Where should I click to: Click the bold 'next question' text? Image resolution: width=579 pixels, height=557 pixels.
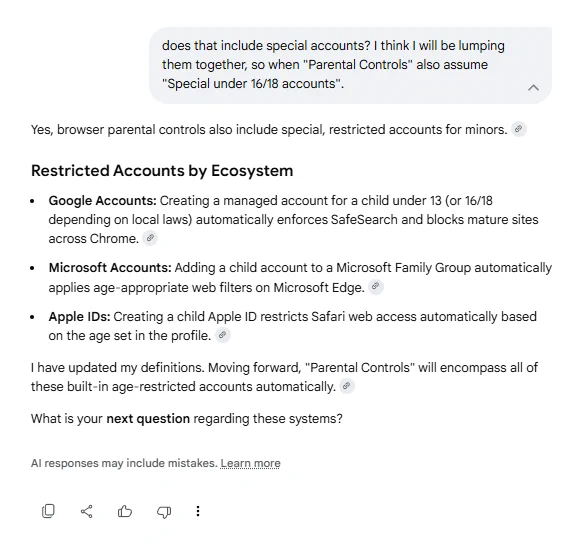[x=148, y=418]
